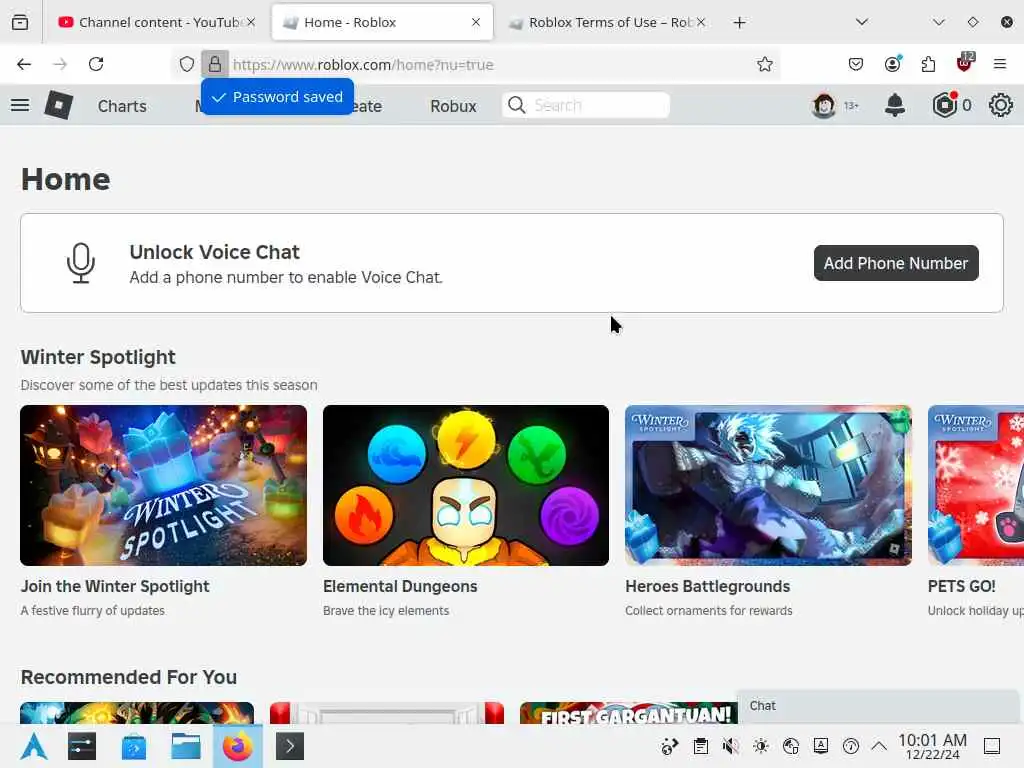Open the Firefox extensions puzzle icon

(x=928, y=64)
